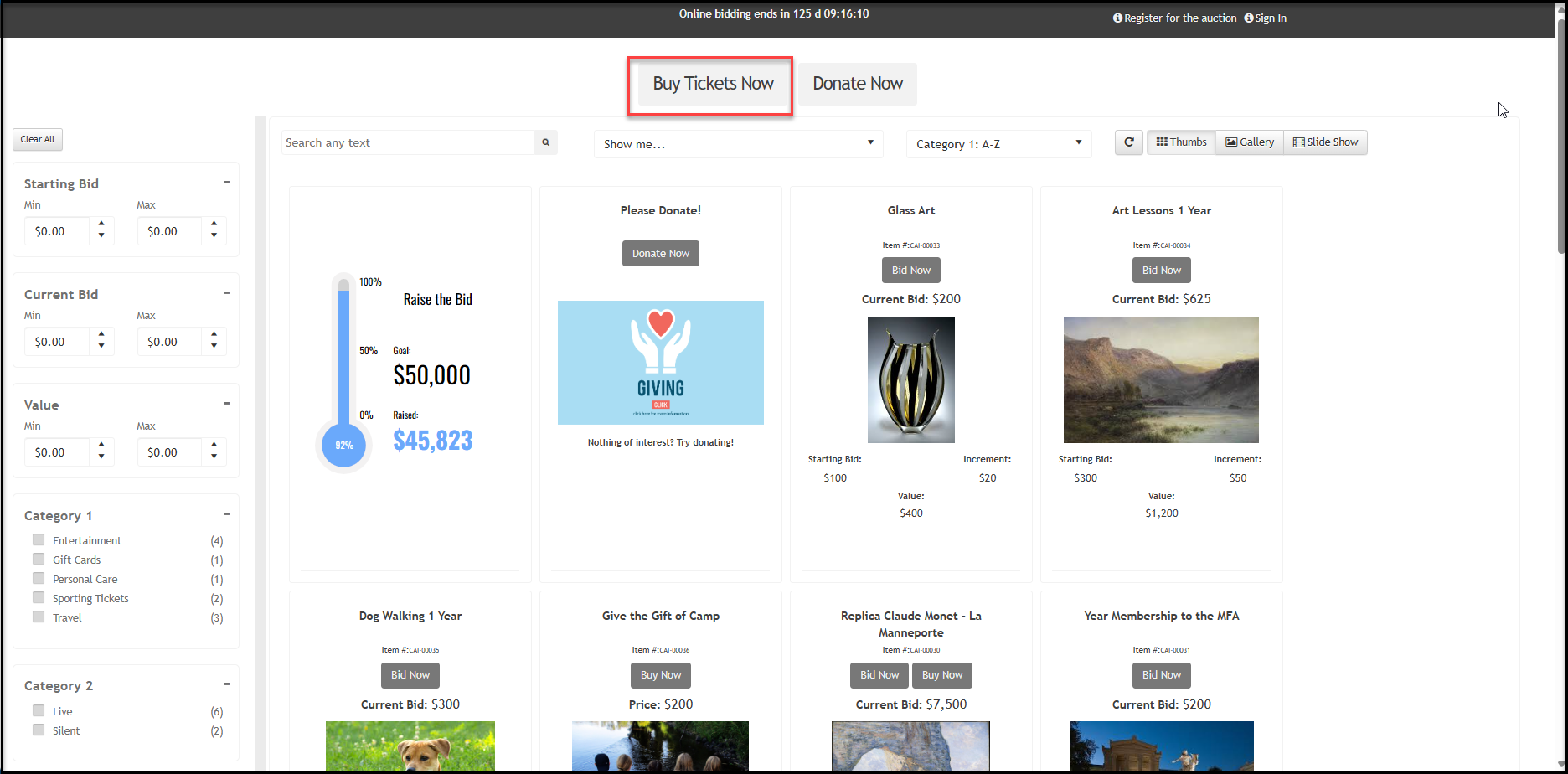The height and width of the screenshot is (774, 1568).
Task: Open the Category 1: A-Z sort dropdown
Action: point(998,143)
